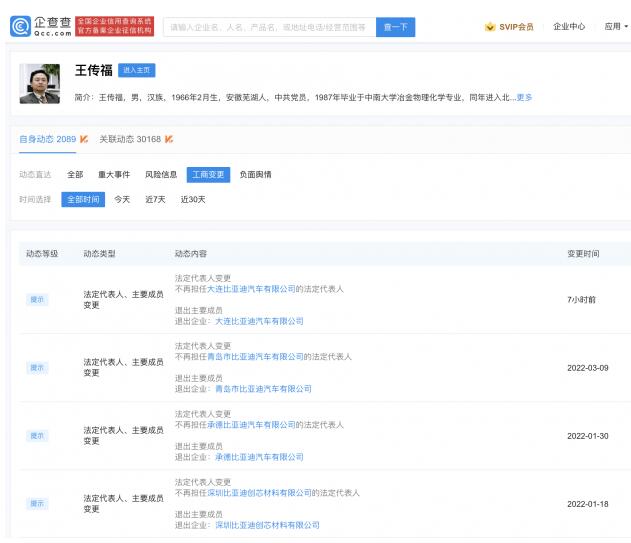Image resolution: width=631 pixels, height=543 pixels.
Task: Click 提示 tag in the 2022-01-18 row
Action: tap(37, 504)
